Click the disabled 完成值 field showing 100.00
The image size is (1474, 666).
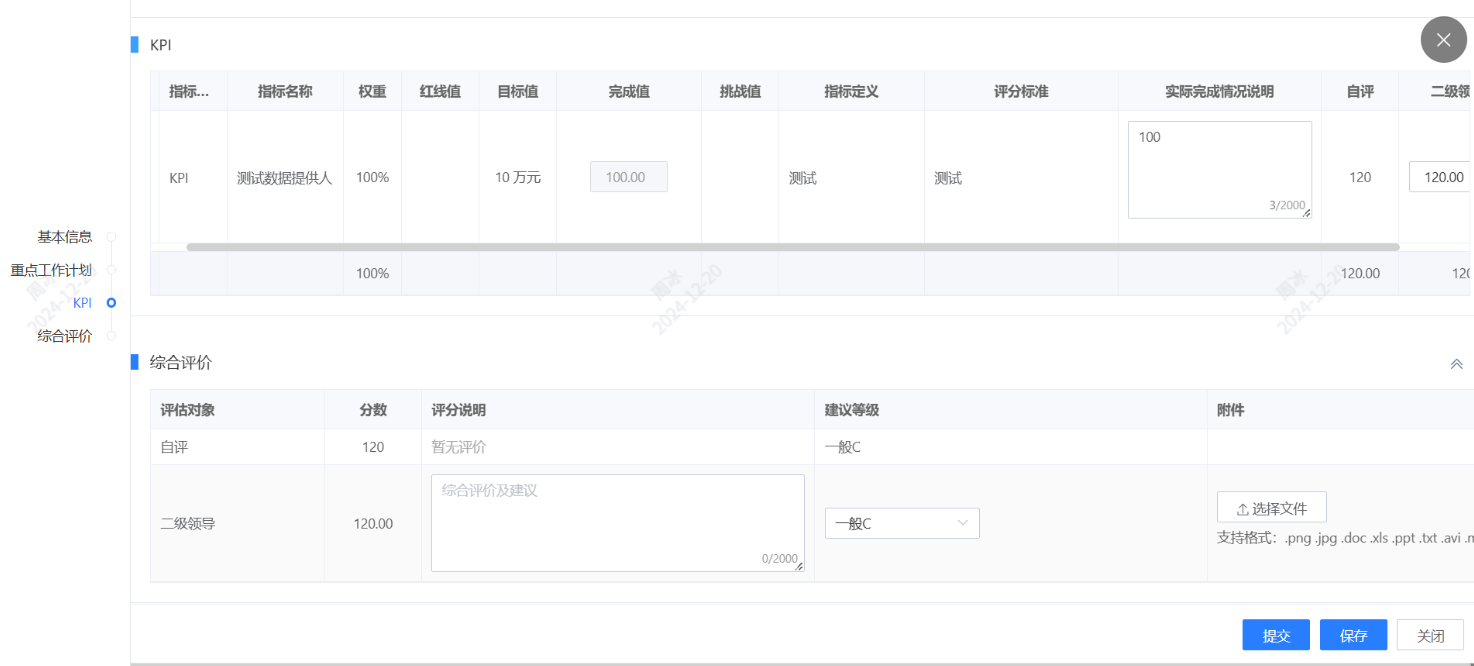pos(629,177)
